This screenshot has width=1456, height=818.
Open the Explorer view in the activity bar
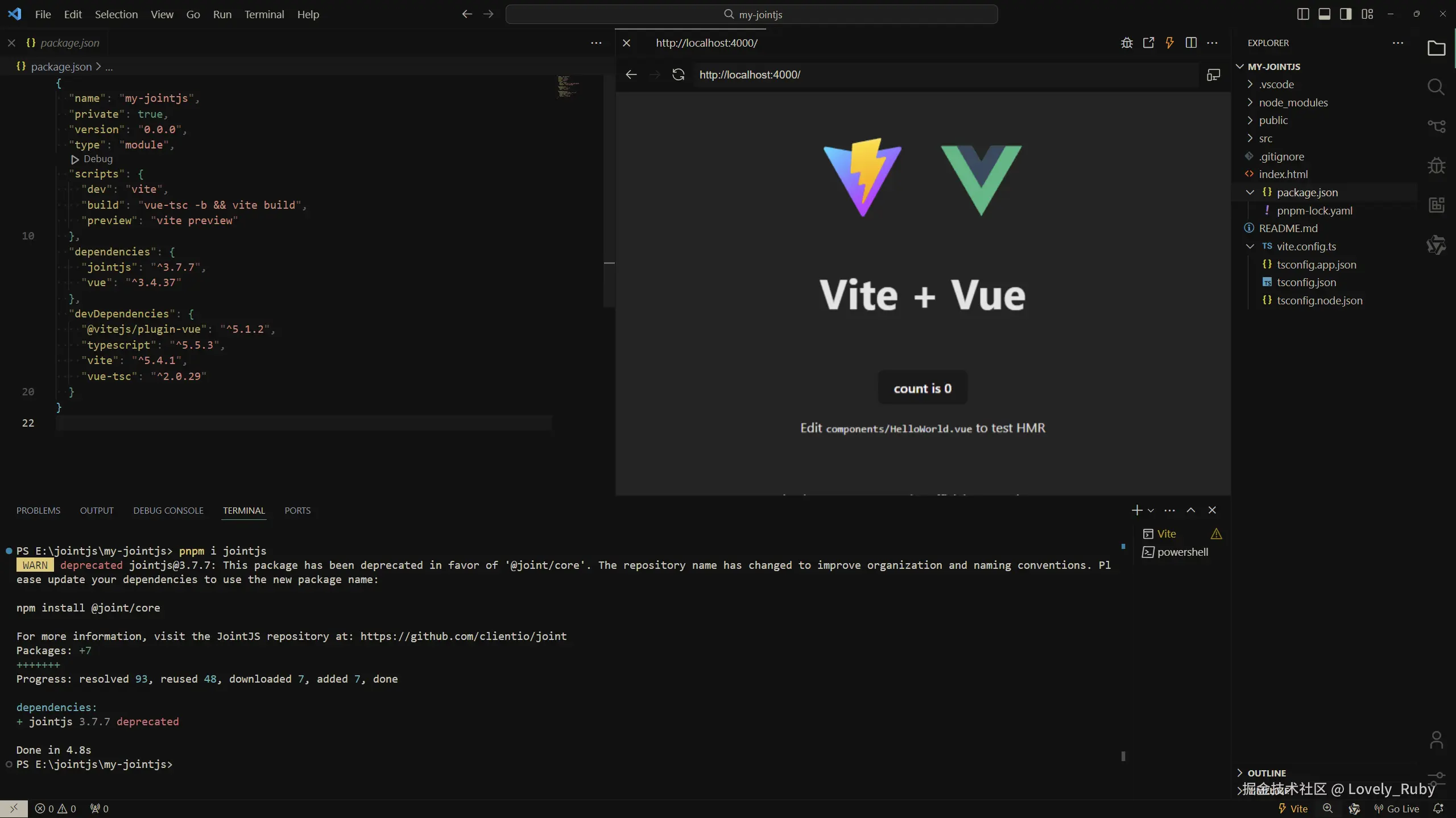1436,48
